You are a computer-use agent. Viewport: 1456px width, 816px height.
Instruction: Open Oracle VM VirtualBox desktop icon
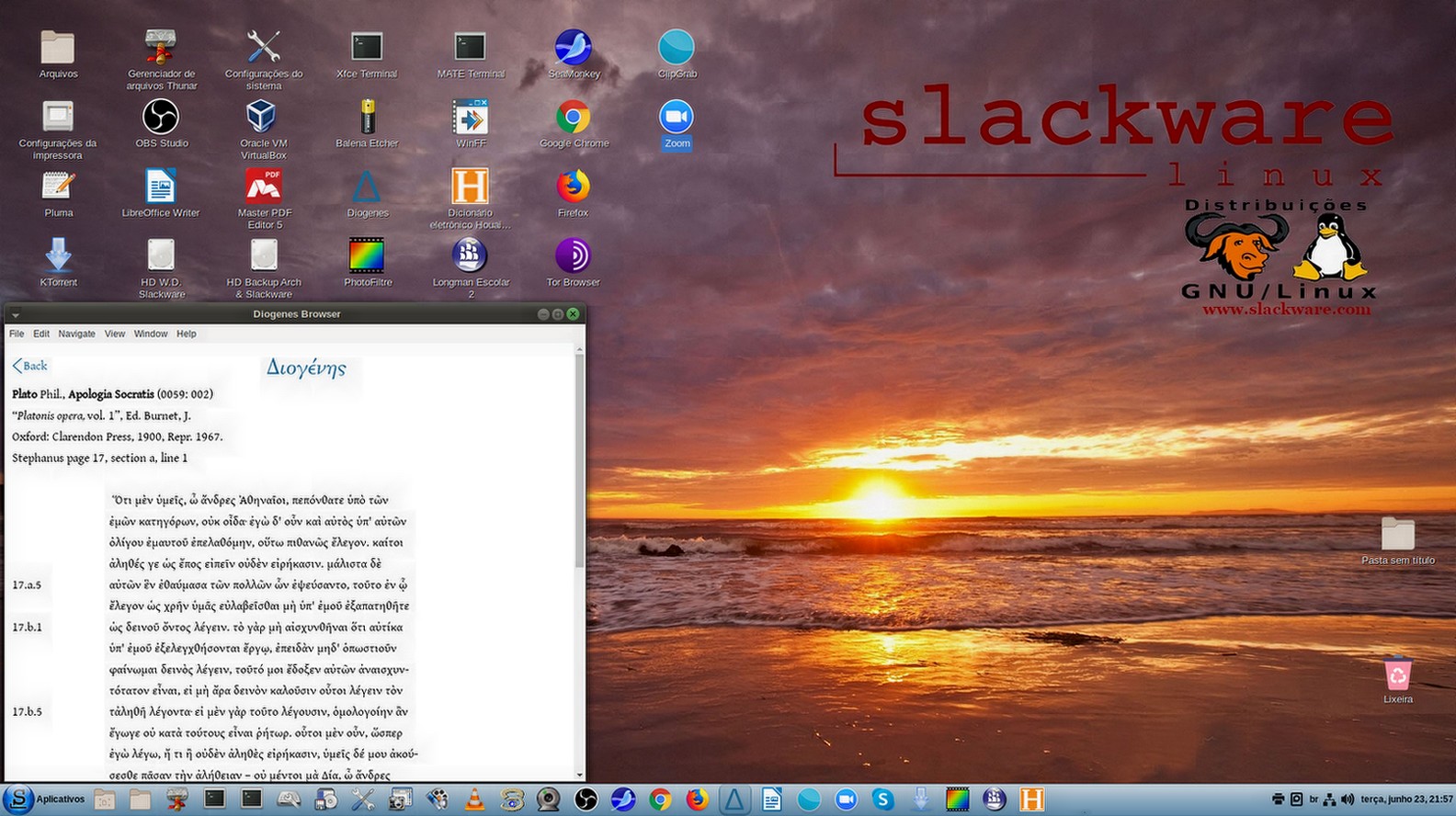(x=263, y=118)
